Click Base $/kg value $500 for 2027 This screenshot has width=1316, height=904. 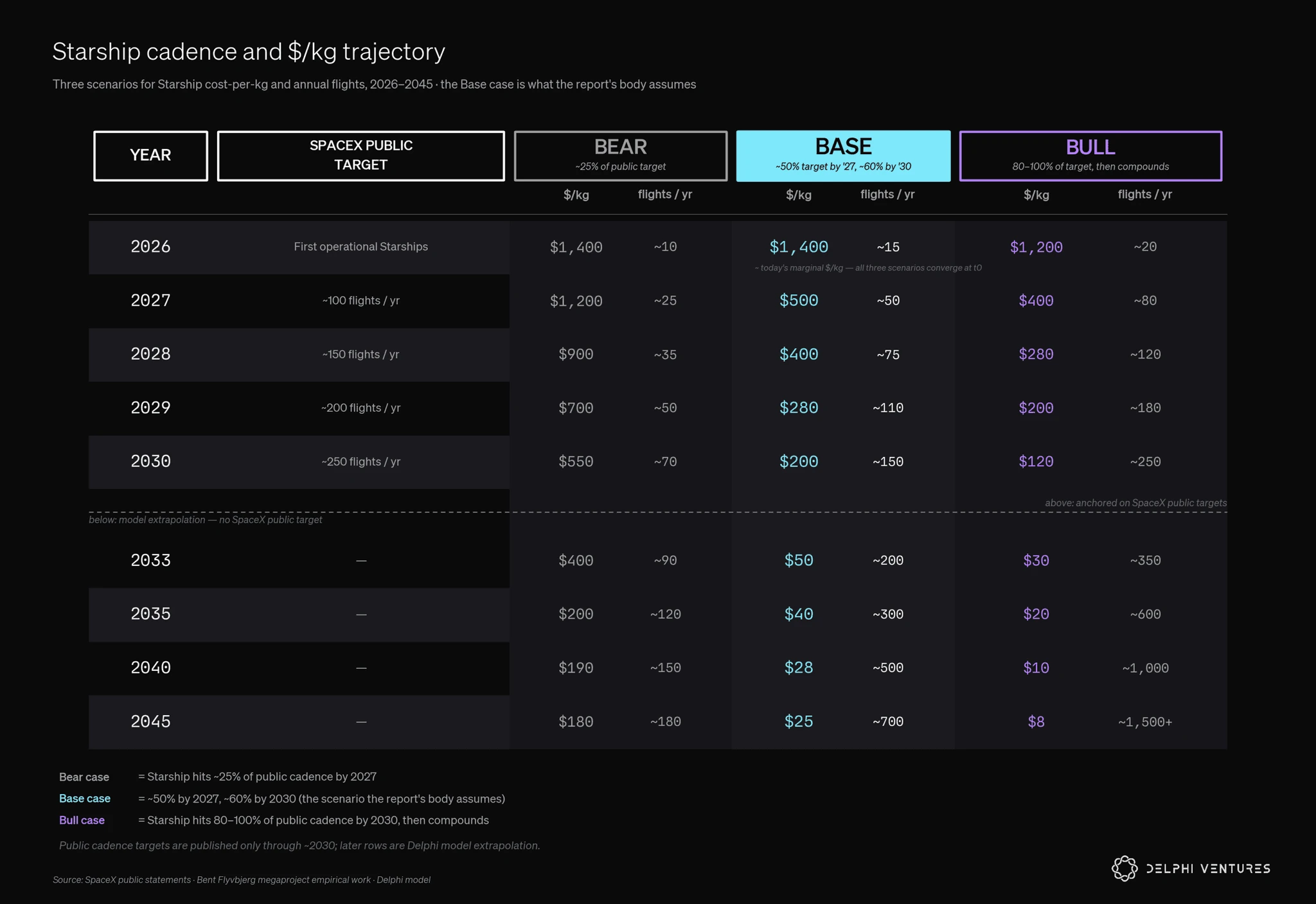tap(799, 301)
